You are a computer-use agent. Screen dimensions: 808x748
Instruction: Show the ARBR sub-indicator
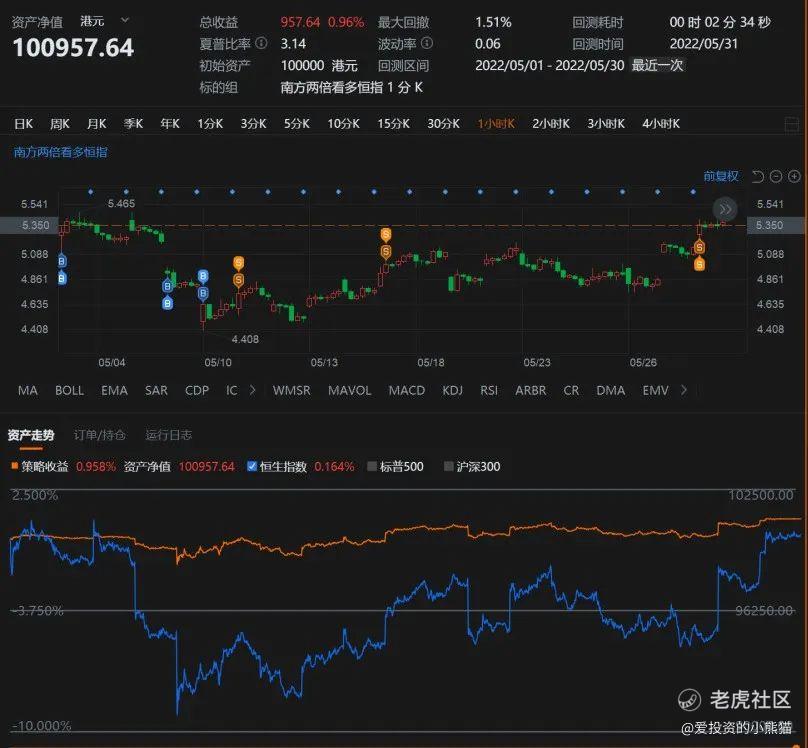click(530, 390)
